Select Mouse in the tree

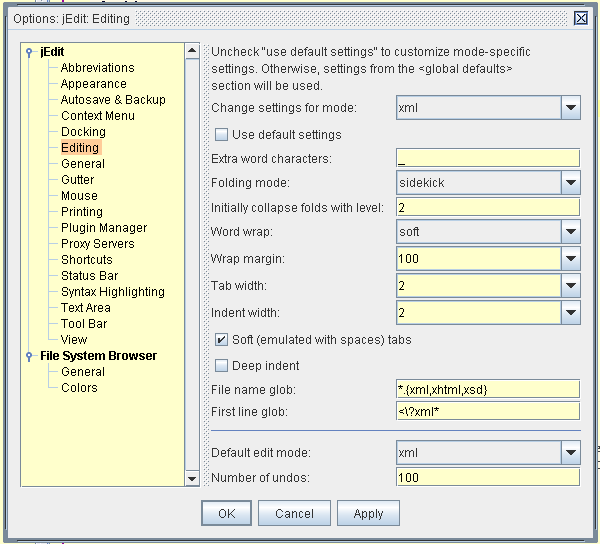point(79,196)
